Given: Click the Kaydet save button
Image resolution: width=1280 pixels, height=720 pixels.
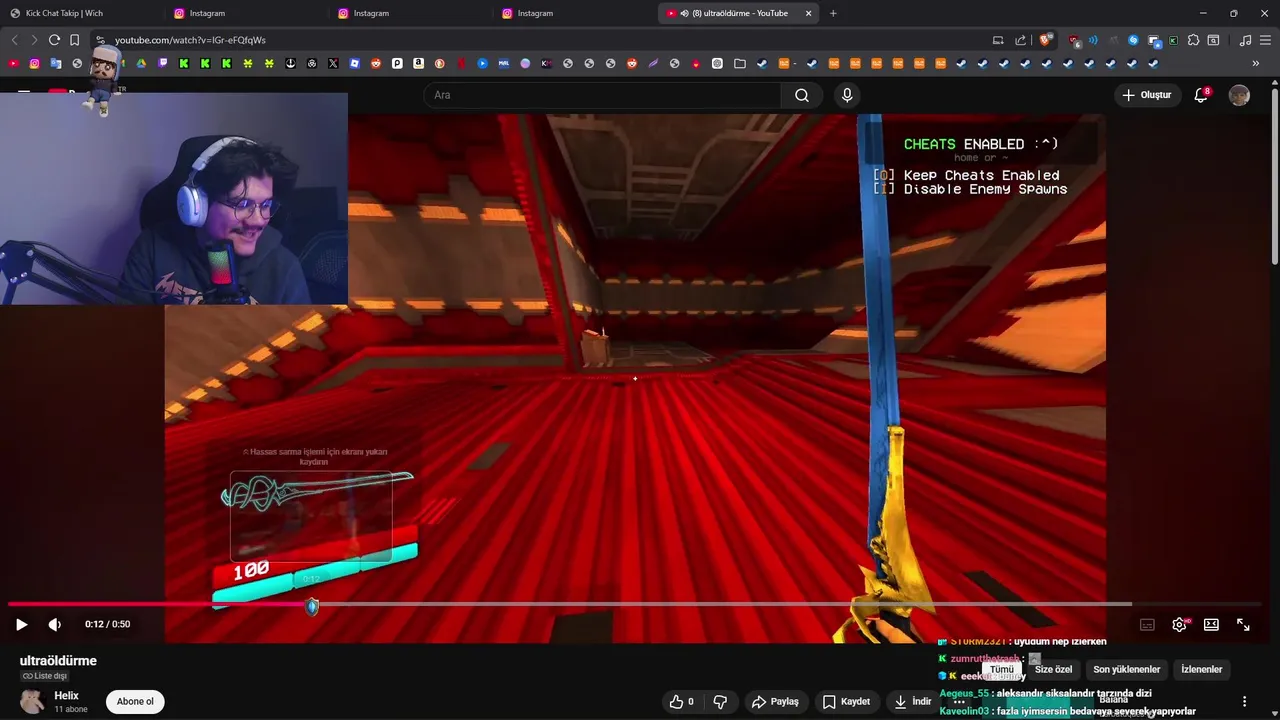Looking at the screenshot, I should [846, 701].
